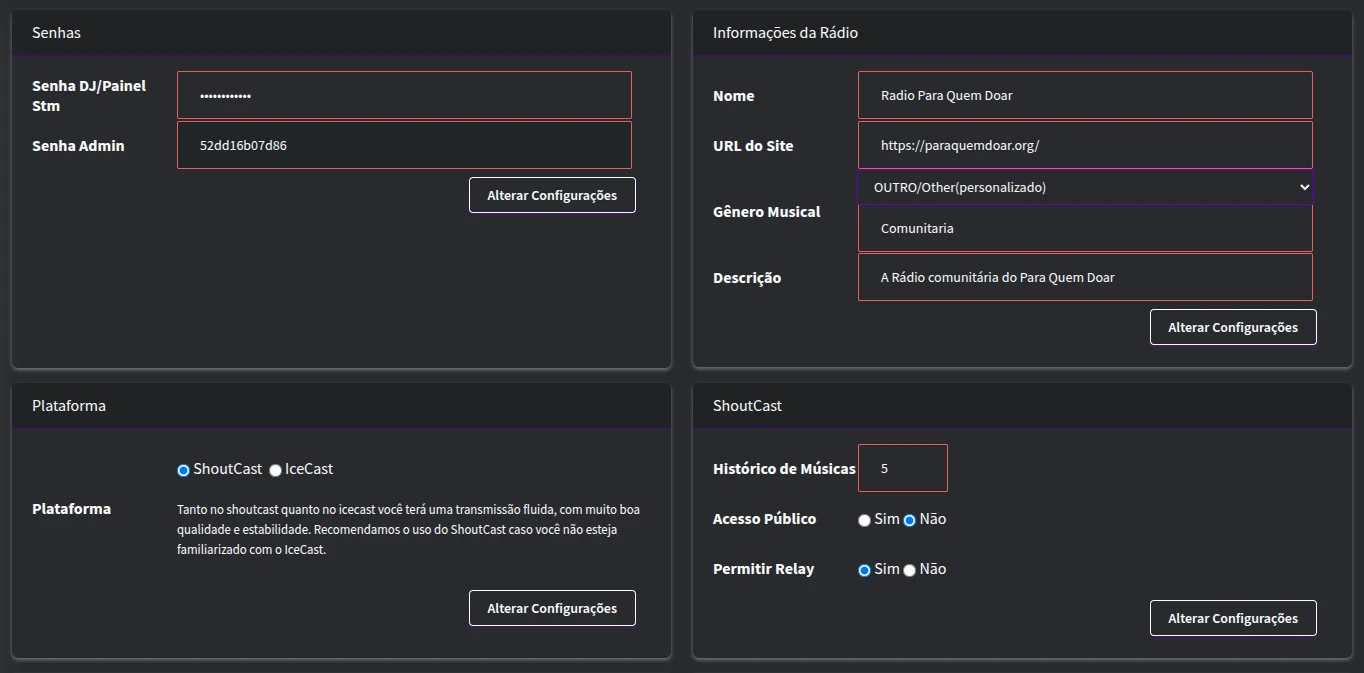
Task: Click the Senhas panel header title
Action: pyautogui.click(x=57, y=33)
